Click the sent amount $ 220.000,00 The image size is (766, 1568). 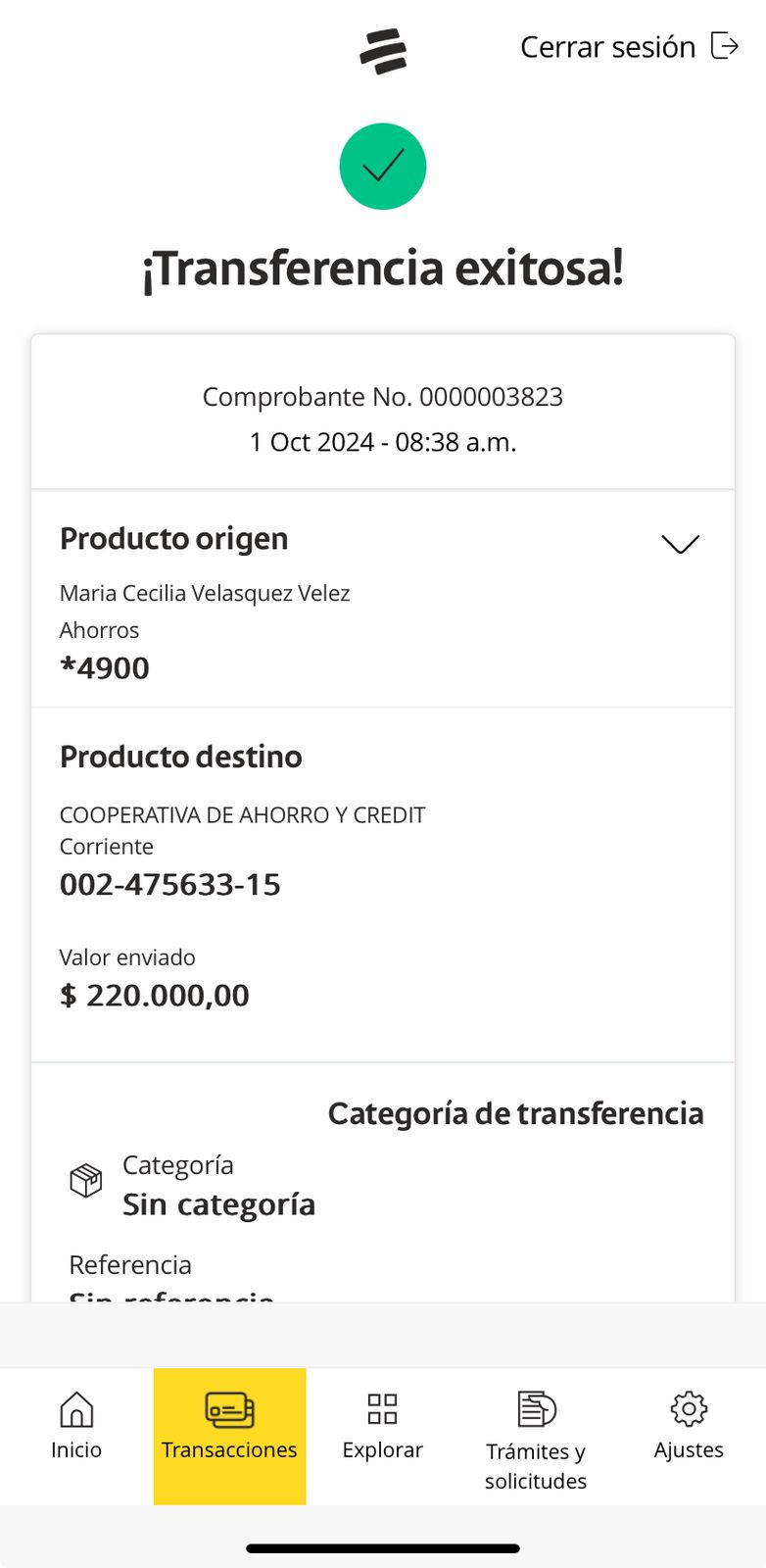[155, 996]
